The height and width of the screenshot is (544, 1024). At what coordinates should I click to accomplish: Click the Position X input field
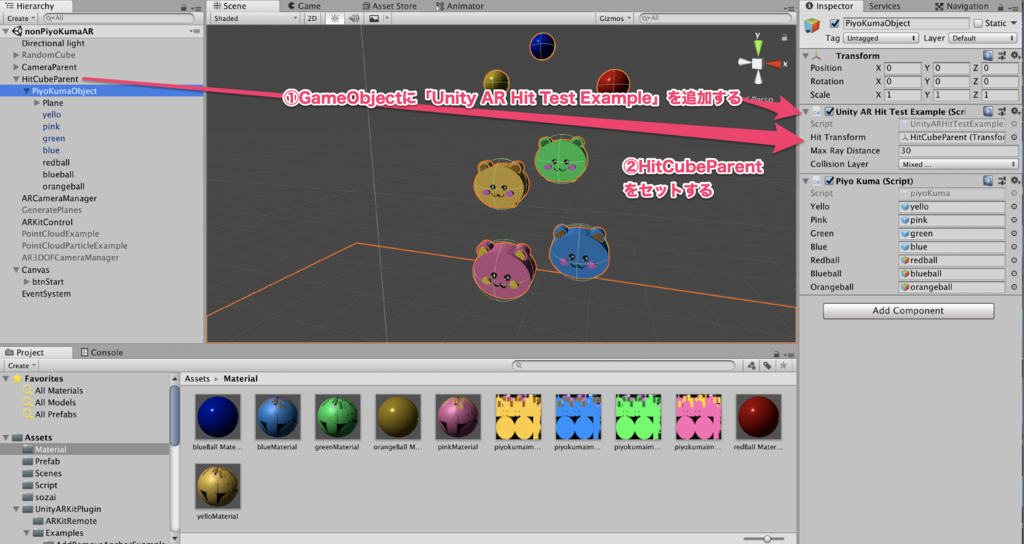[x=903, y=68]
